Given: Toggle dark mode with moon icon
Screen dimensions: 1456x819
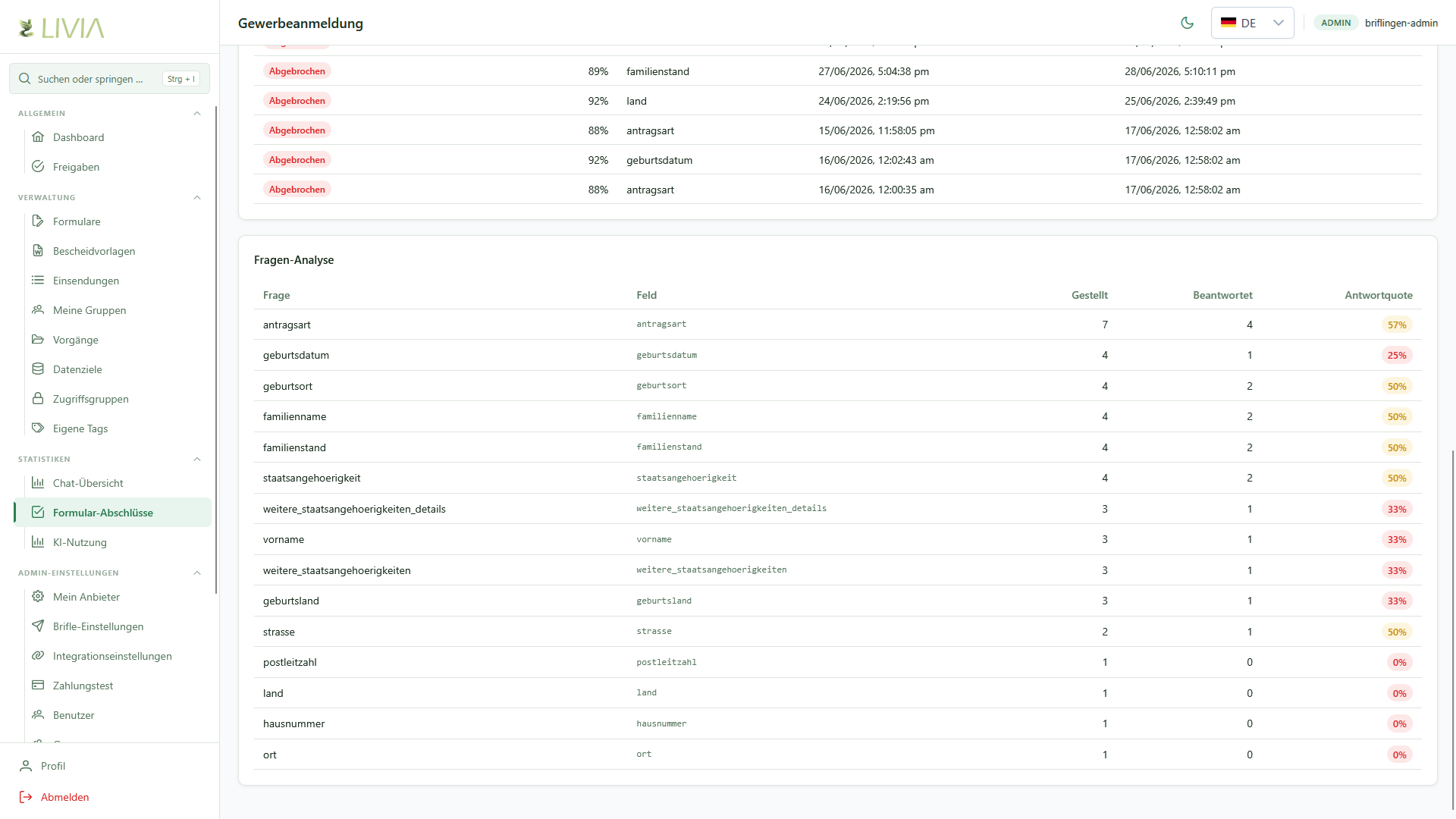Looking at the screenshot, I should (1188, 23).
